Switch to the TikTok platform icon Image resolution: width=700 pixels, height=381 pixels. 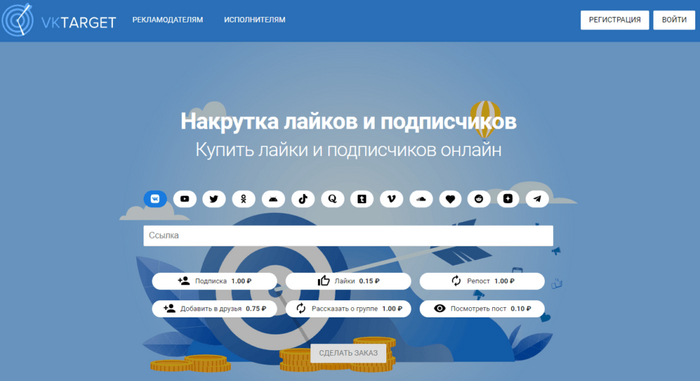[303, 199]
